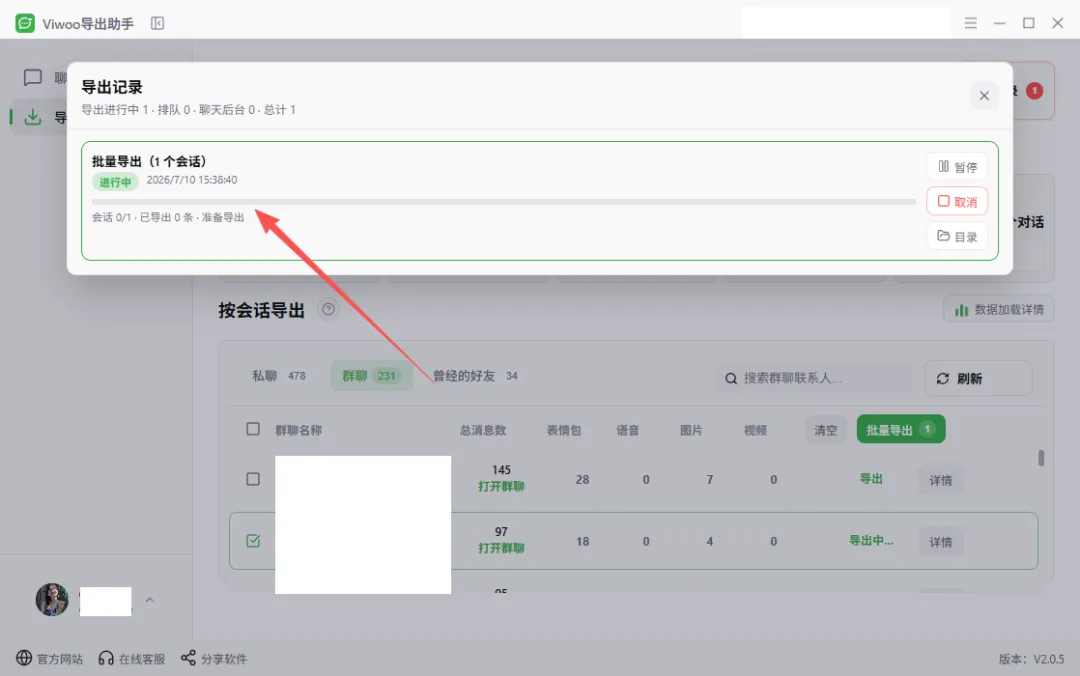Expand the account chevron next to avatar
Screen dimensions: 1080x676
[149, 600]
